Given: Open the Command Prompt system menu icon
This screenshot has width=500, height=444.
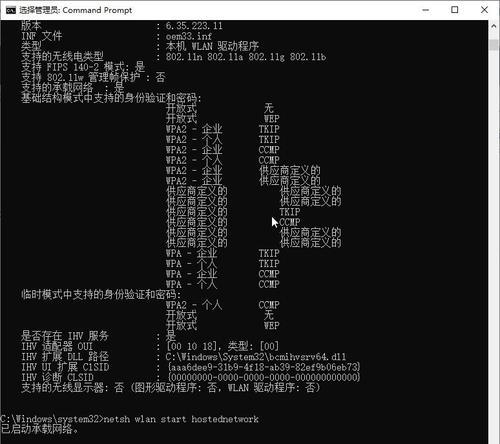Looking at the screenshot, I should [10, 10].
